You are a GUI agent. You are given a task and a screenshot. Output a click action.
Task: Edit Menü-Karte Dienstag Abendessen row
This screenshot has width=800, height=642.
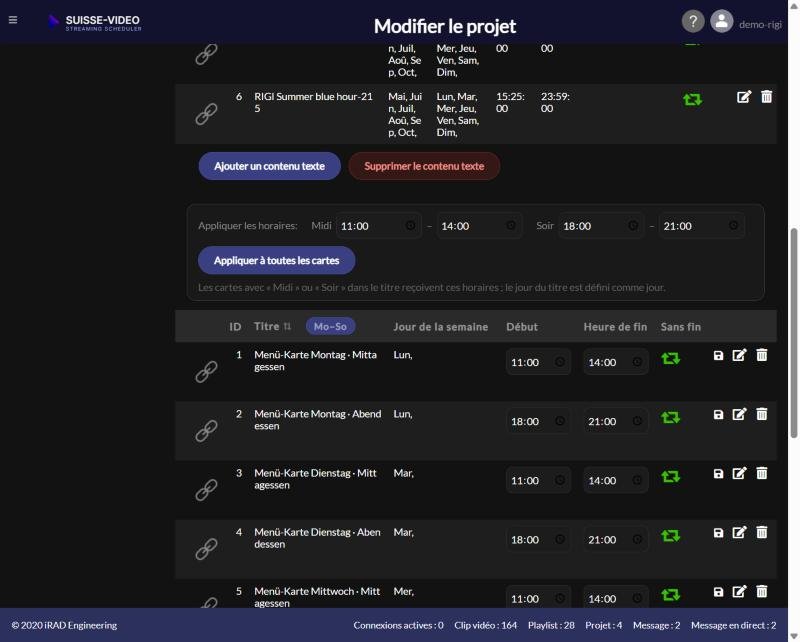[x=739, y=533]
